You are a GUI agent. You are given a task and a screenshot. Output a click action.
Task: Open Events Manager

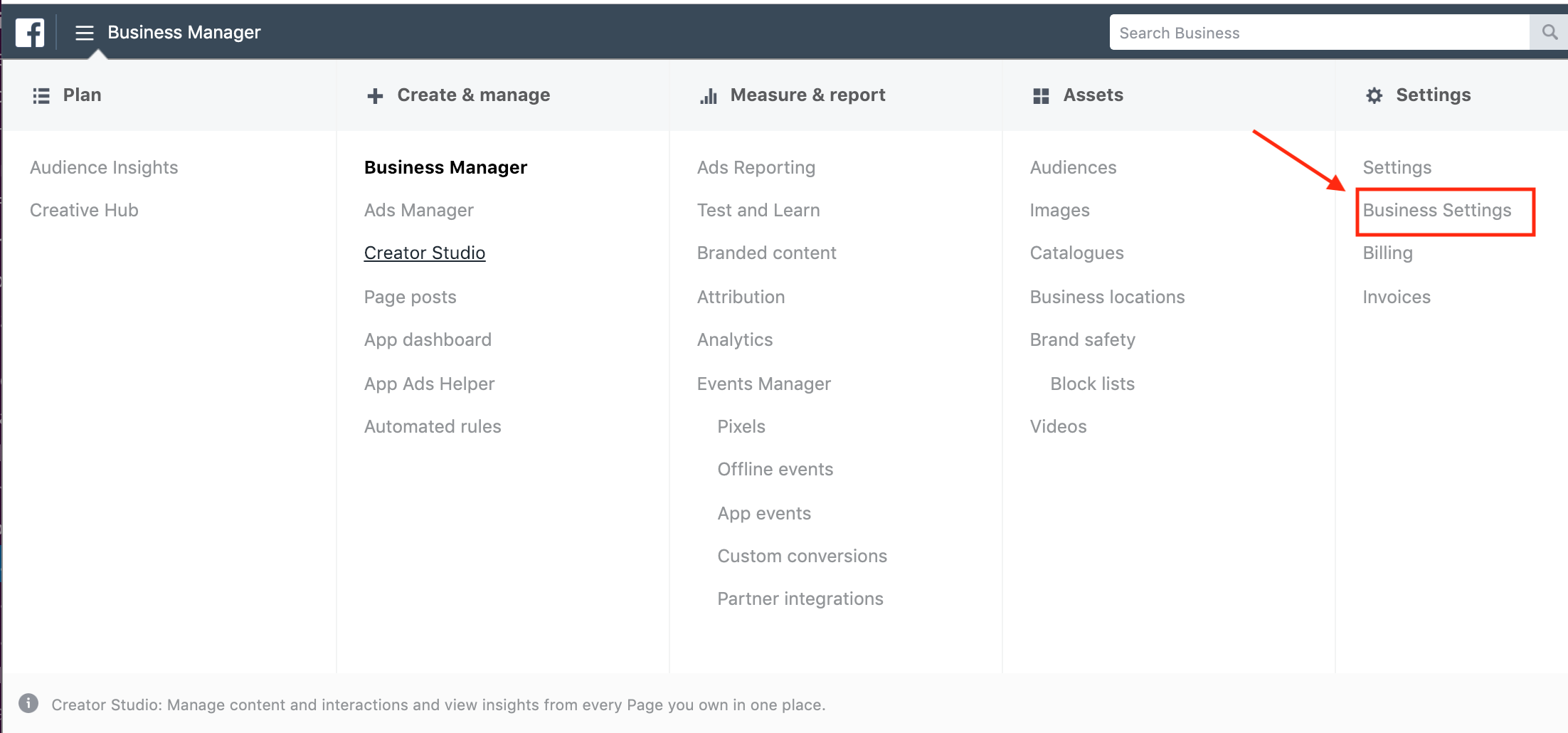[764, 384]
